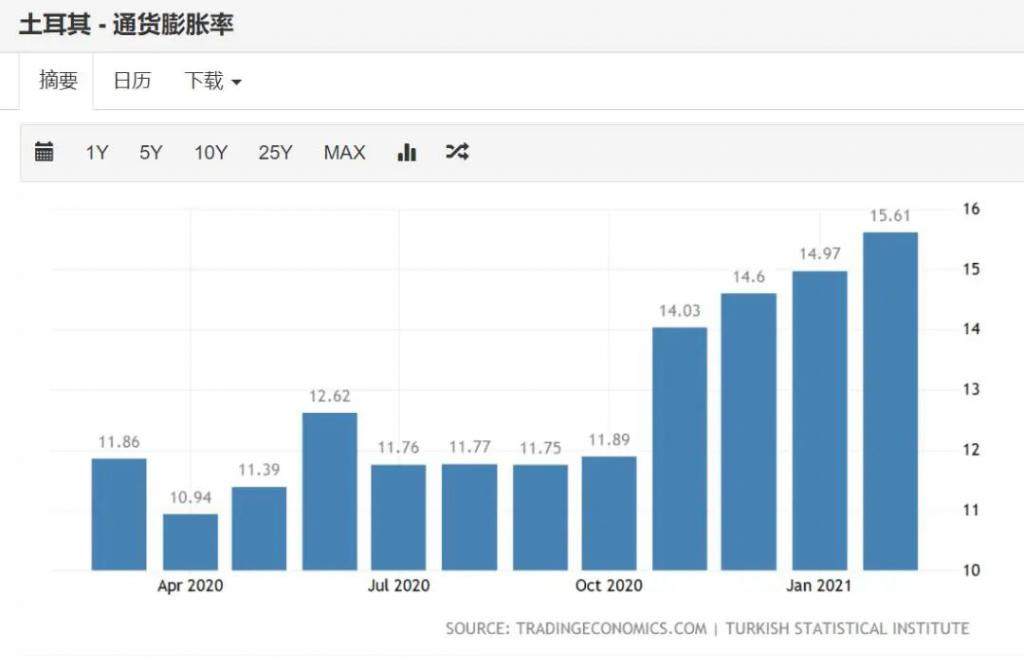Click the shuffle compare icon

click(x=457, y=152)
